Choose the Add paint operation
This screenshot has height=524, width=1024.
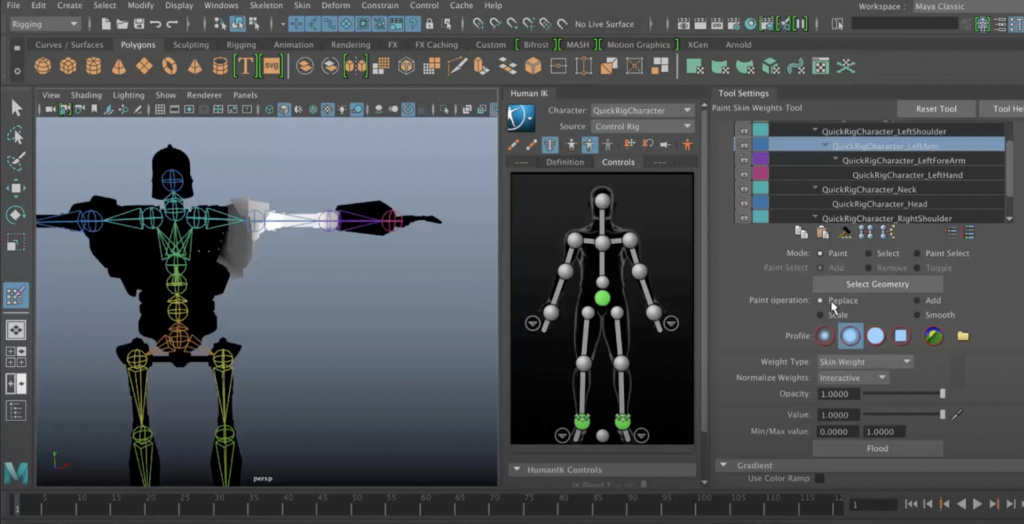[917, 301]
